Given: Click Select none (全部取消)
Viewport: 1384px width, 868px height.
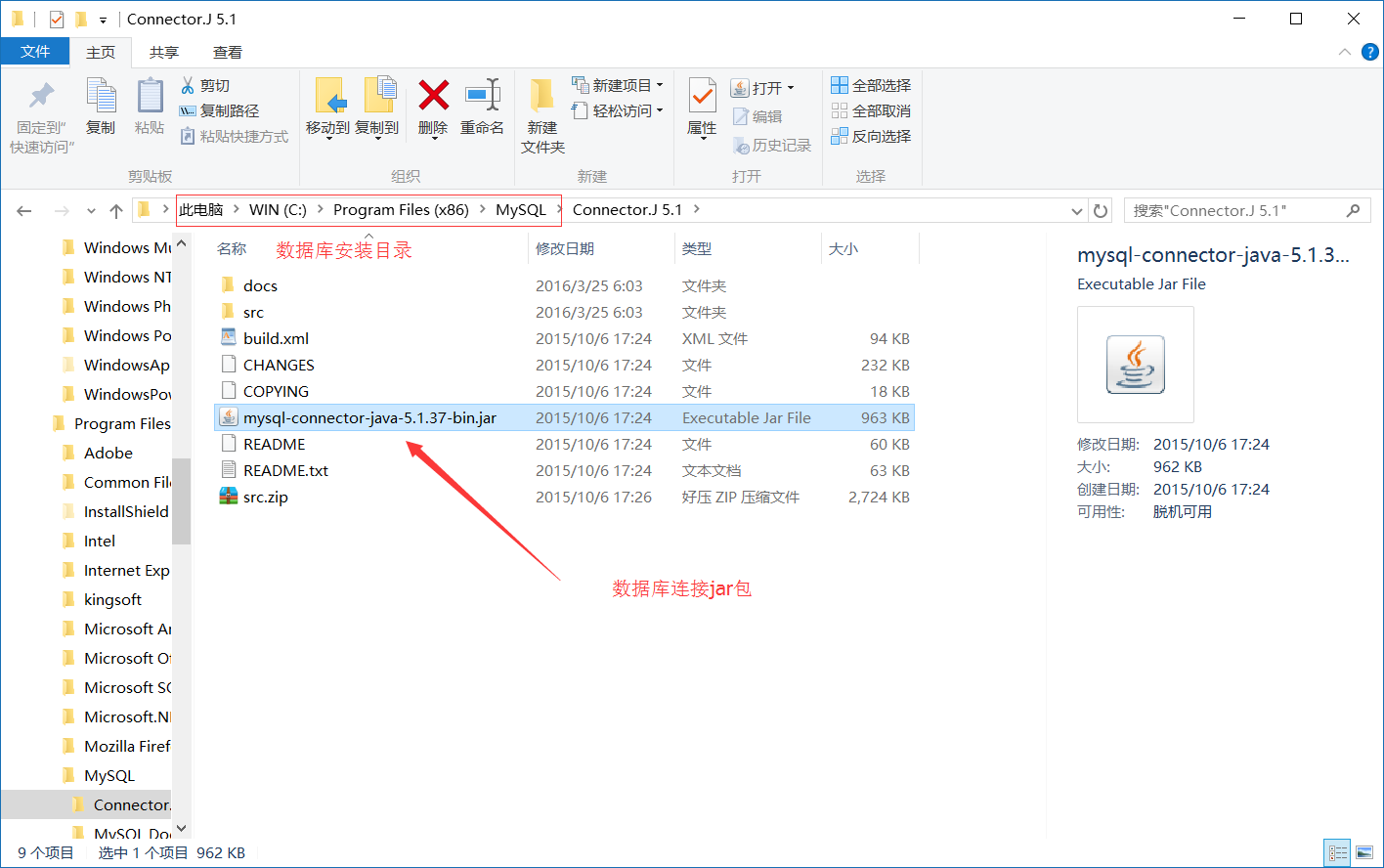Looking at the screenshot, I should [871, 111].
